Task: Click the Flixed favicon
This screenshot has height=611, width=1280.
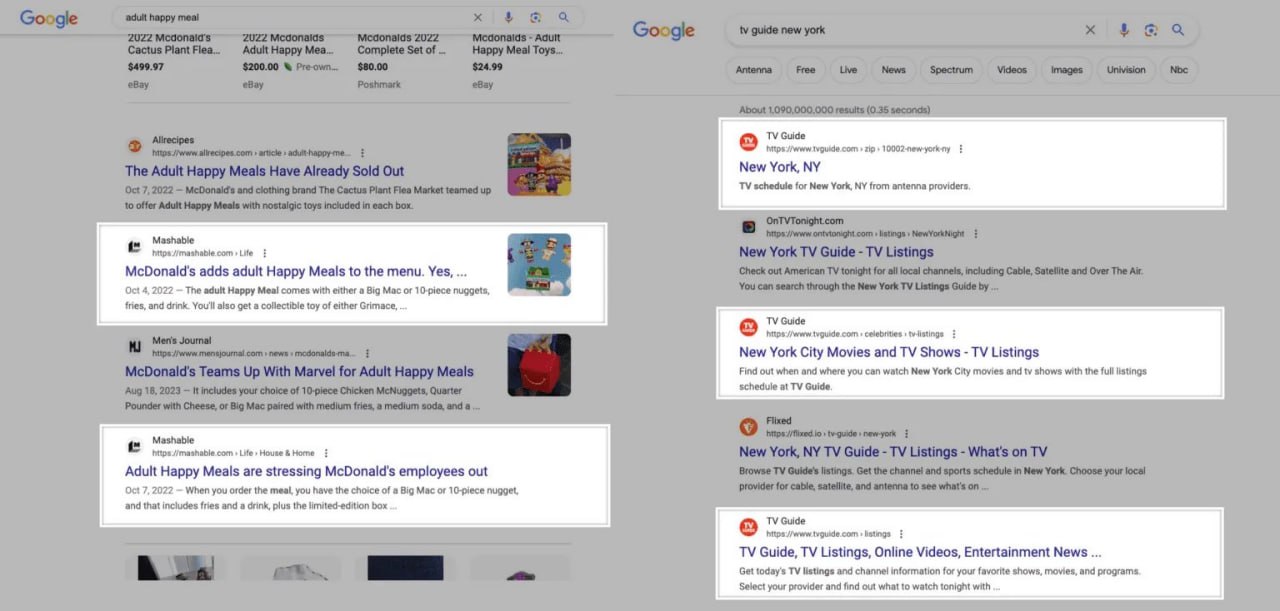Action: tap(748, 427)
